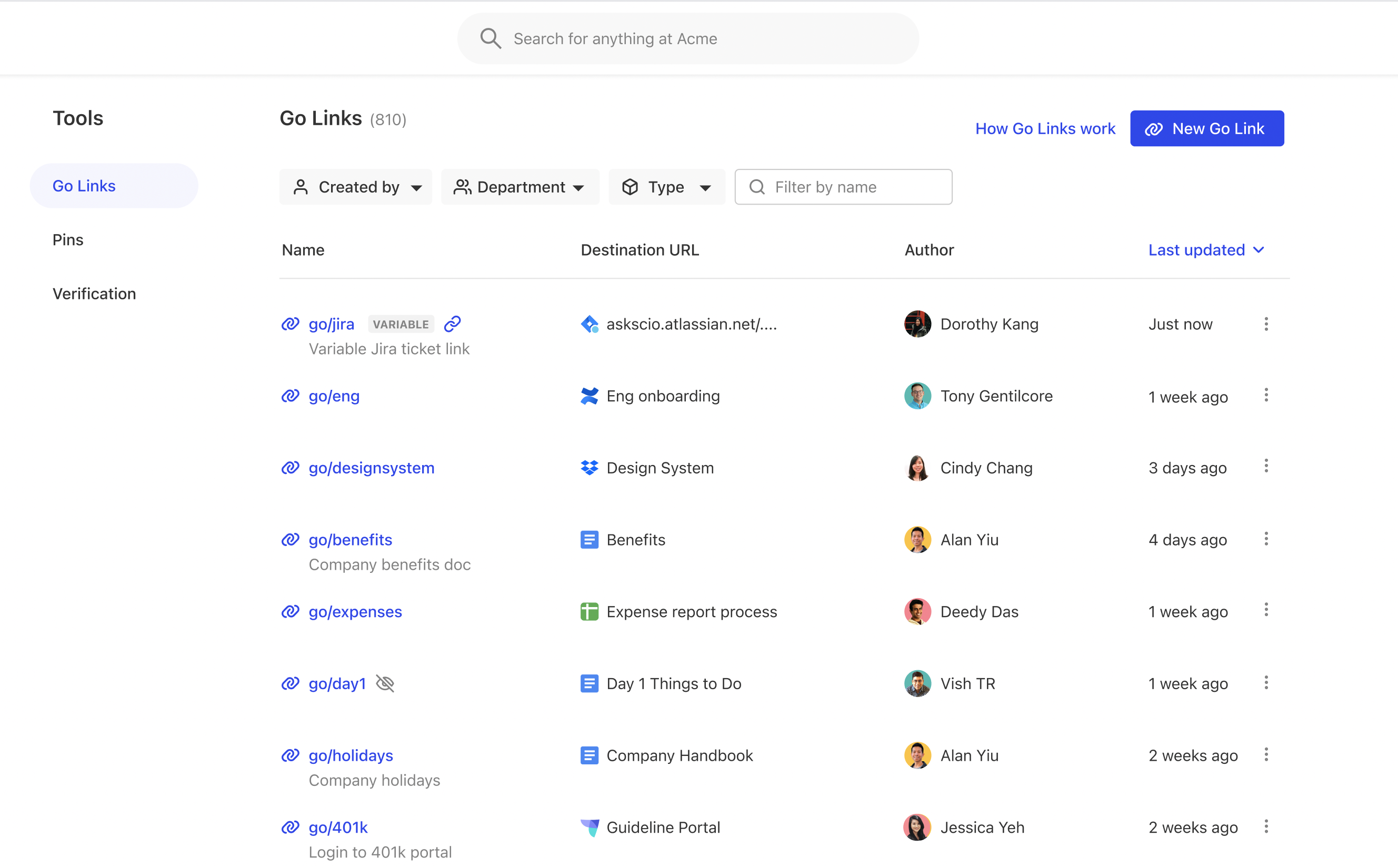Click the Filter by name input field
1398x868 pixels.
(843, 187)
